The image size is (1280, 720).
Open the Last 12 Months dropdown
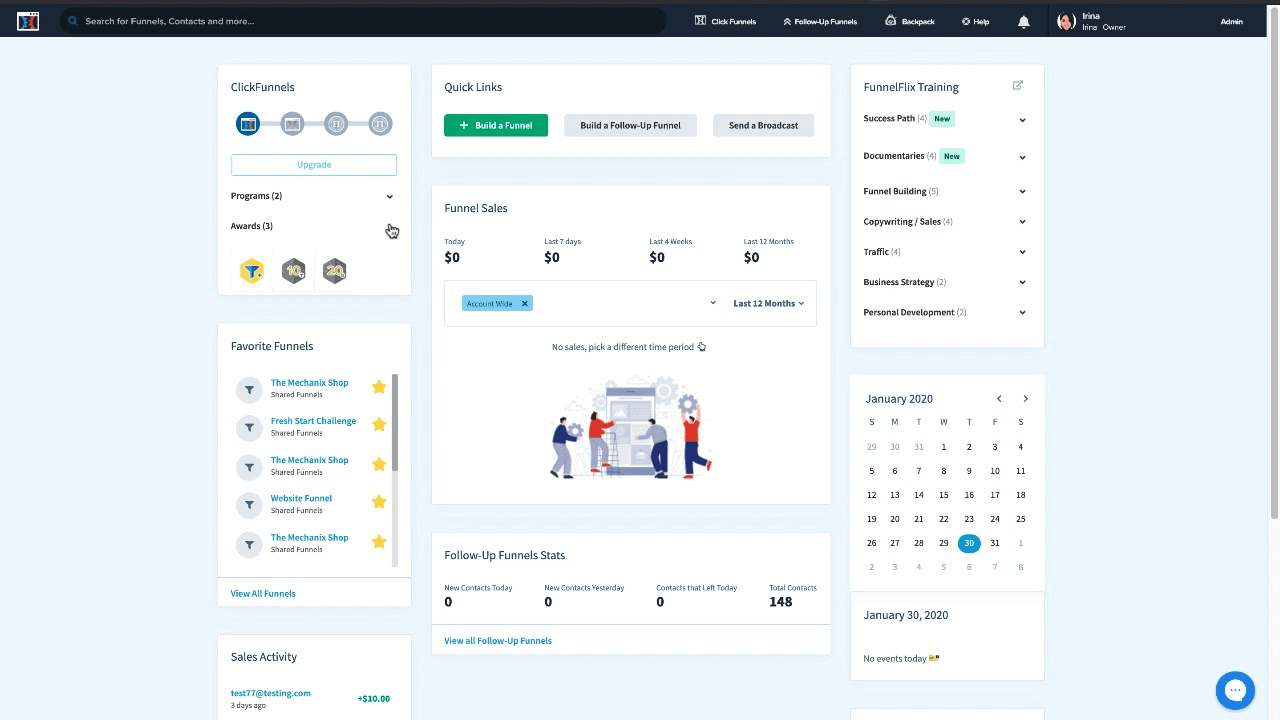[x=768, y=303]
